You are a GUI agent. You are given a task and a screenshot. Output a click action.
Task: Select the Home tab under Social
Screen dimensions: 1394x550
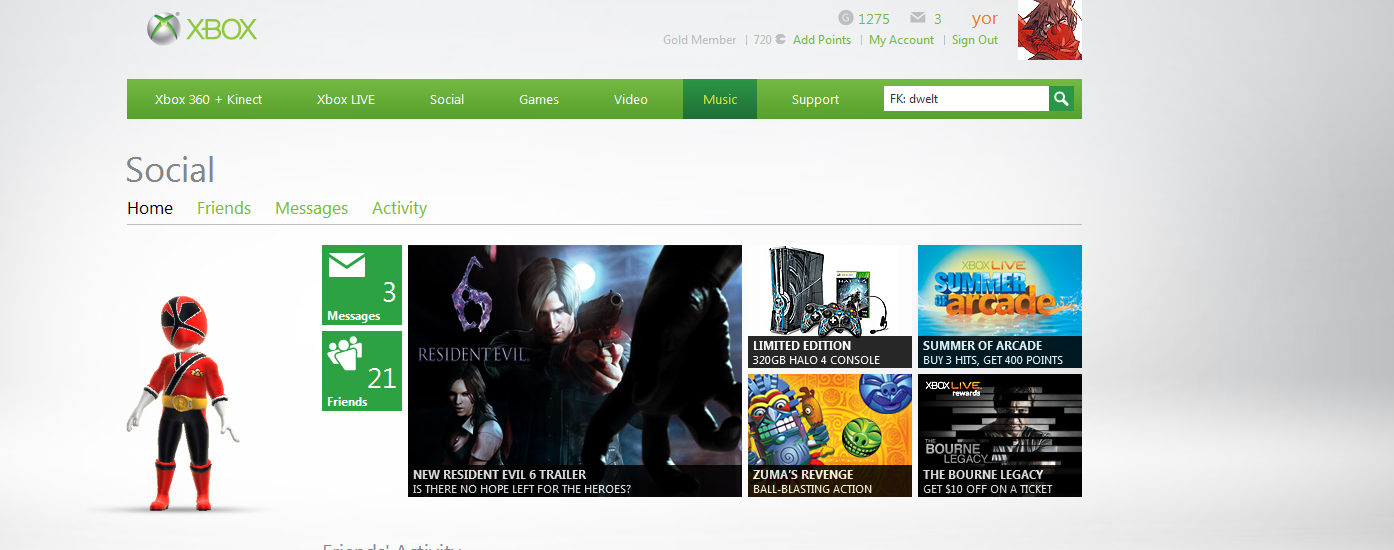150,208
